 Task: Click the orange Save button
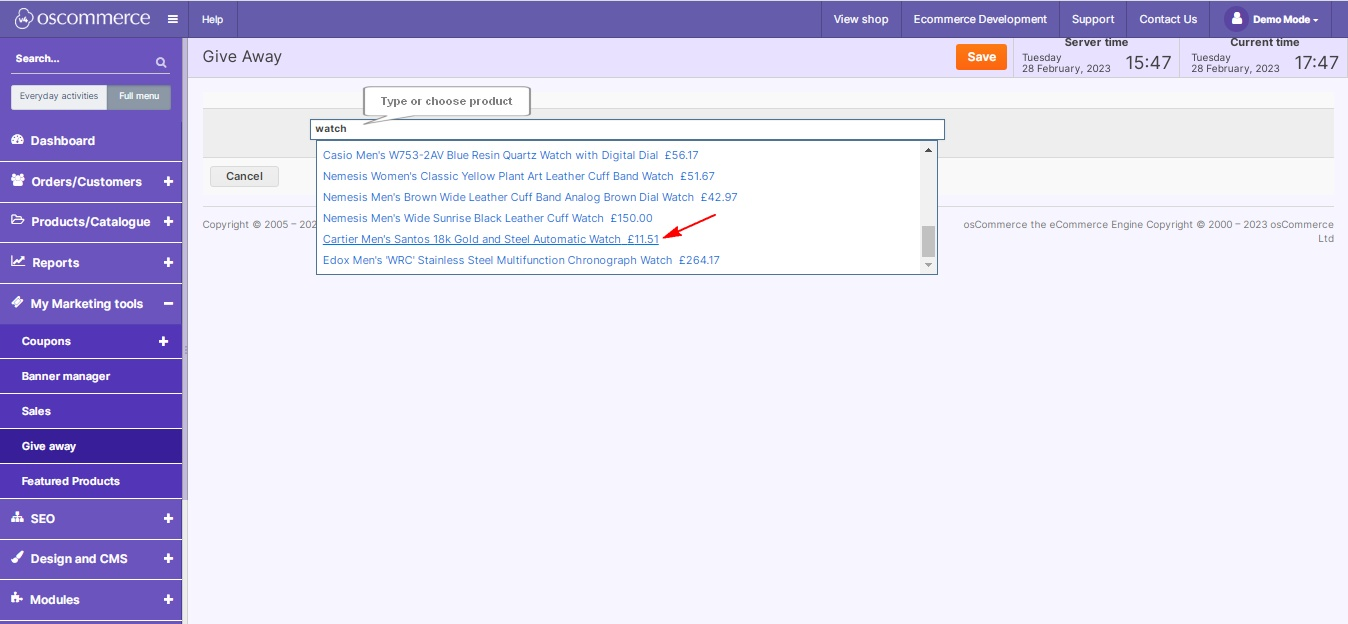[x=981, y=57]
